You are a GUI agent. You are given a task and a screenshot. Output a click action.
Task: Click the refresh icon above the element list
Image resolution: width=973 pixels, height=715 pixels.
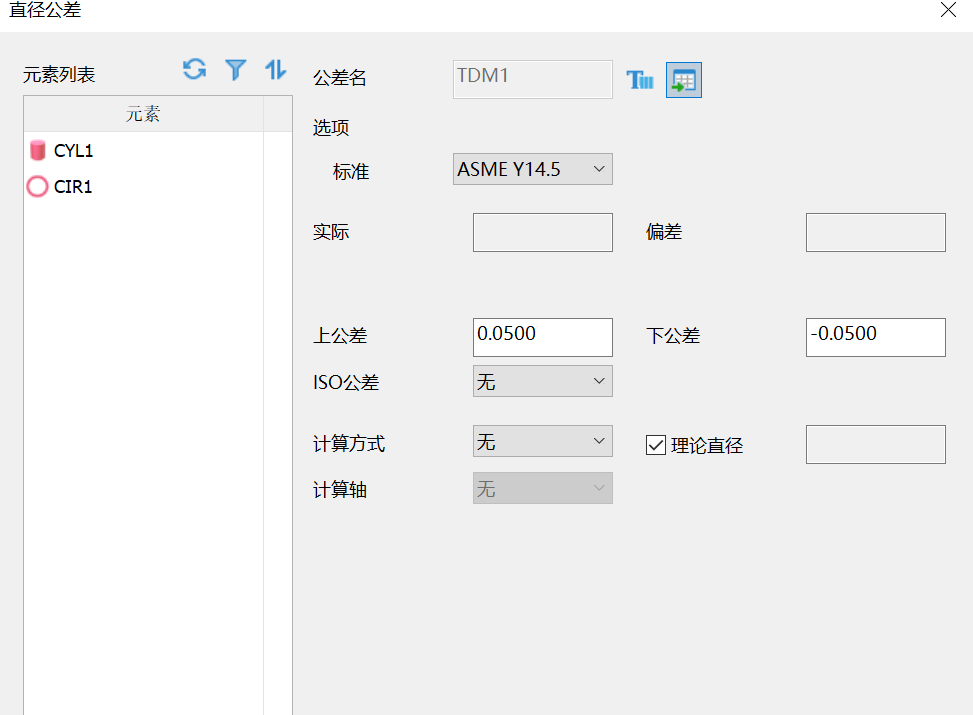pos(193,70)
